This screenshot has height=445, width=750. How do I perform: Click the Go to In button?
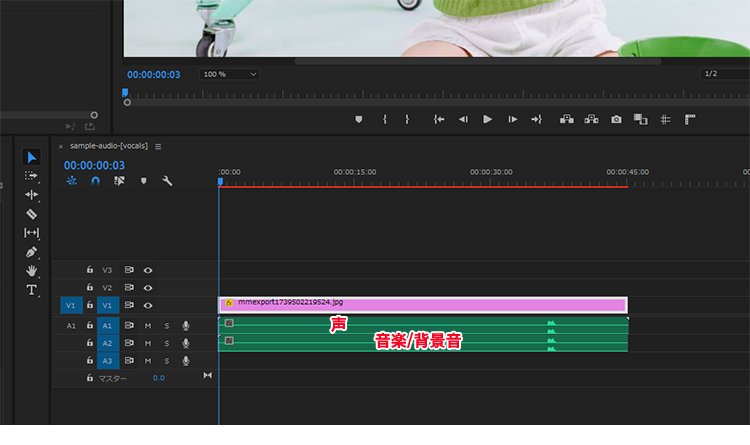click(x=439, y=120)
